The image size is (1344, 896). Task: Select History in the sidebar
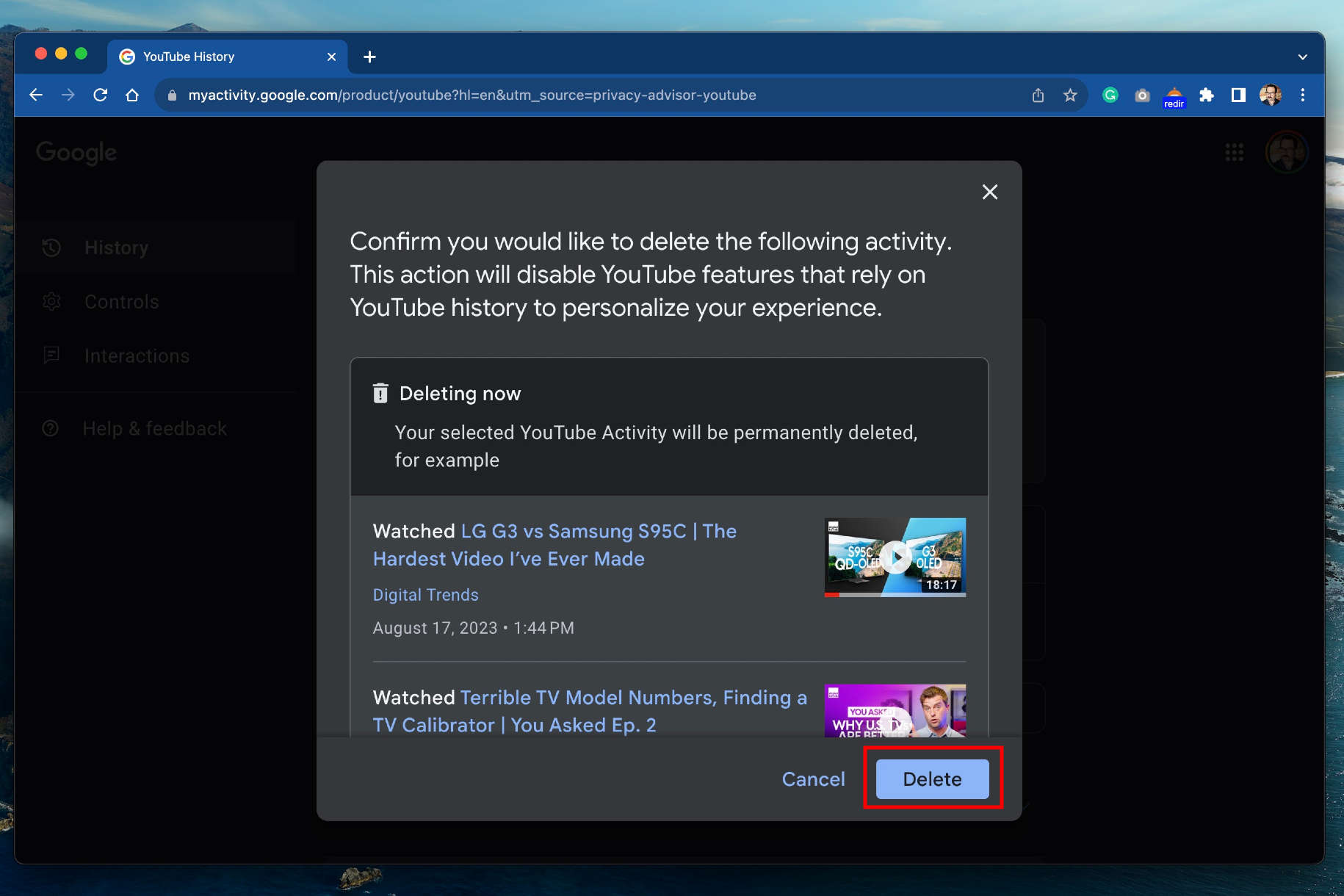point(156,248)
